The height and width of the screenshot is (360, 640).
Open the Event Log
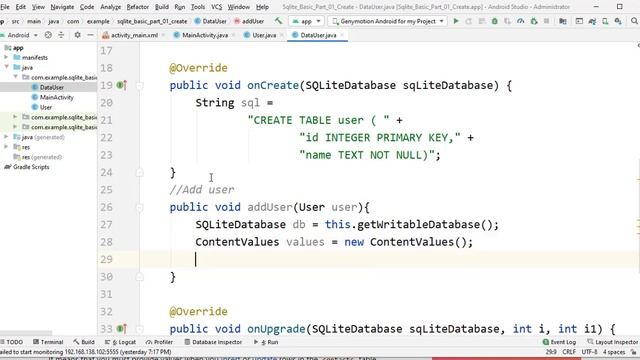[559, 342]
